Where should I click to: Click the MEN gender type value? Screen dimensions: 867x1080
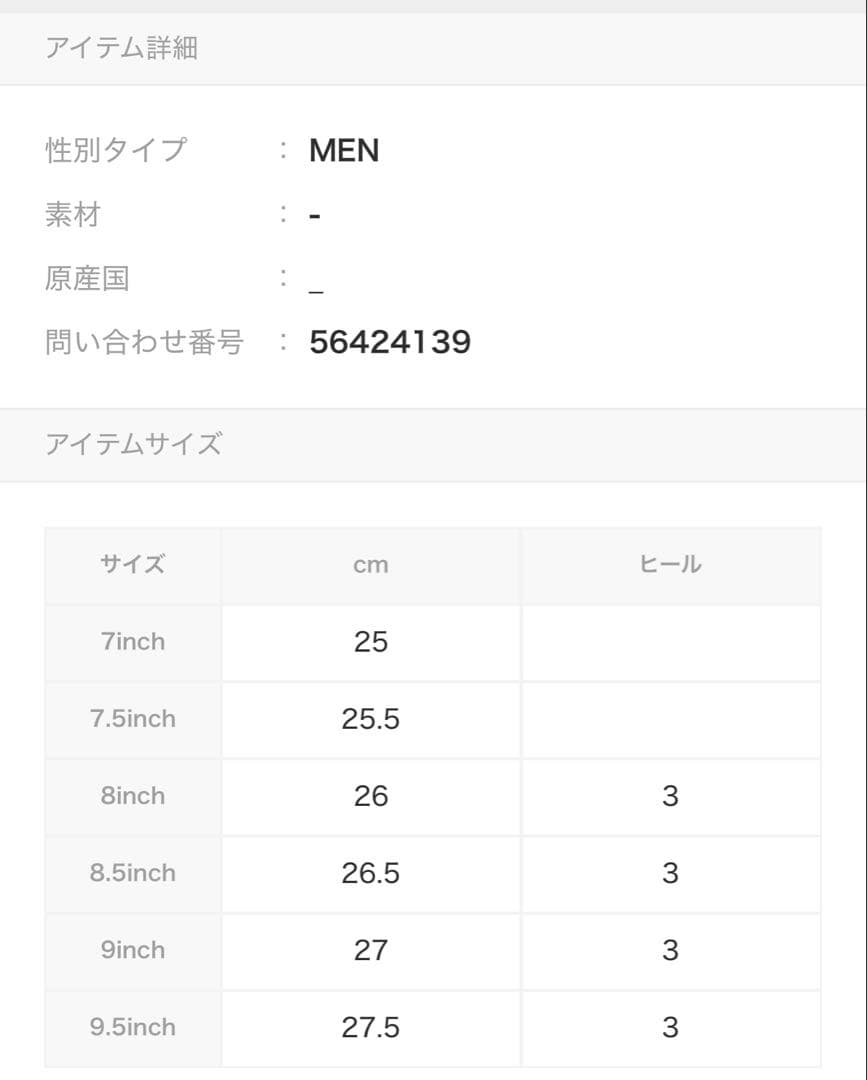click(x=344, y=151)
